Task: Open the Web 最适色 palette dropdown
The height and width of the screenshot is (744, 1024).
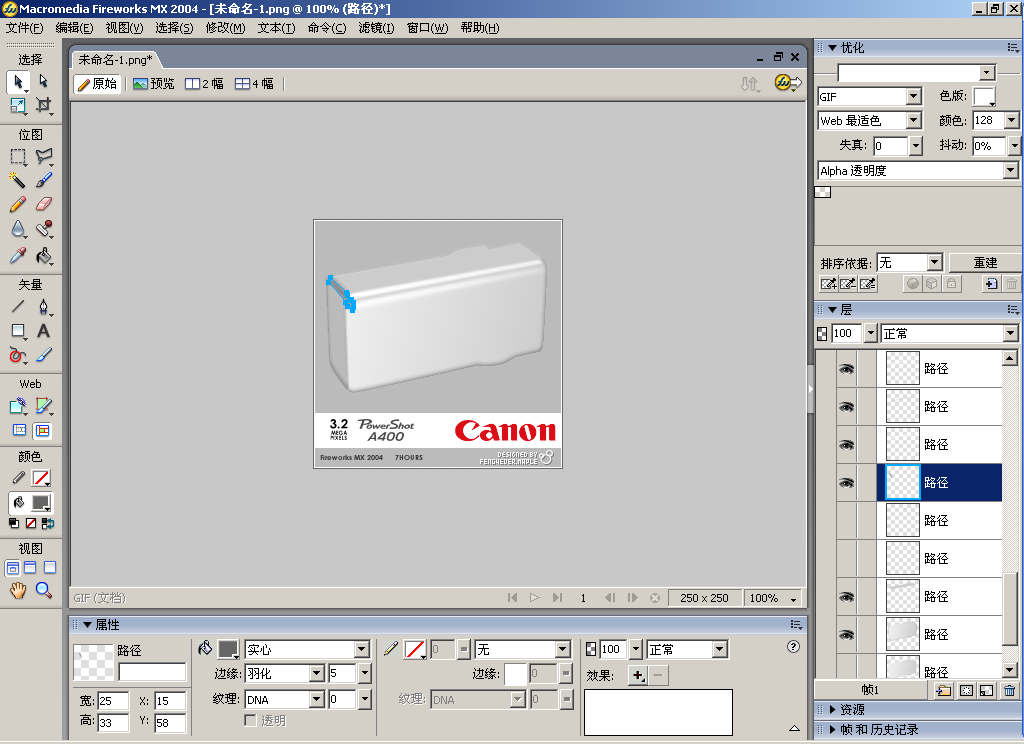Action: pos(914,121)
